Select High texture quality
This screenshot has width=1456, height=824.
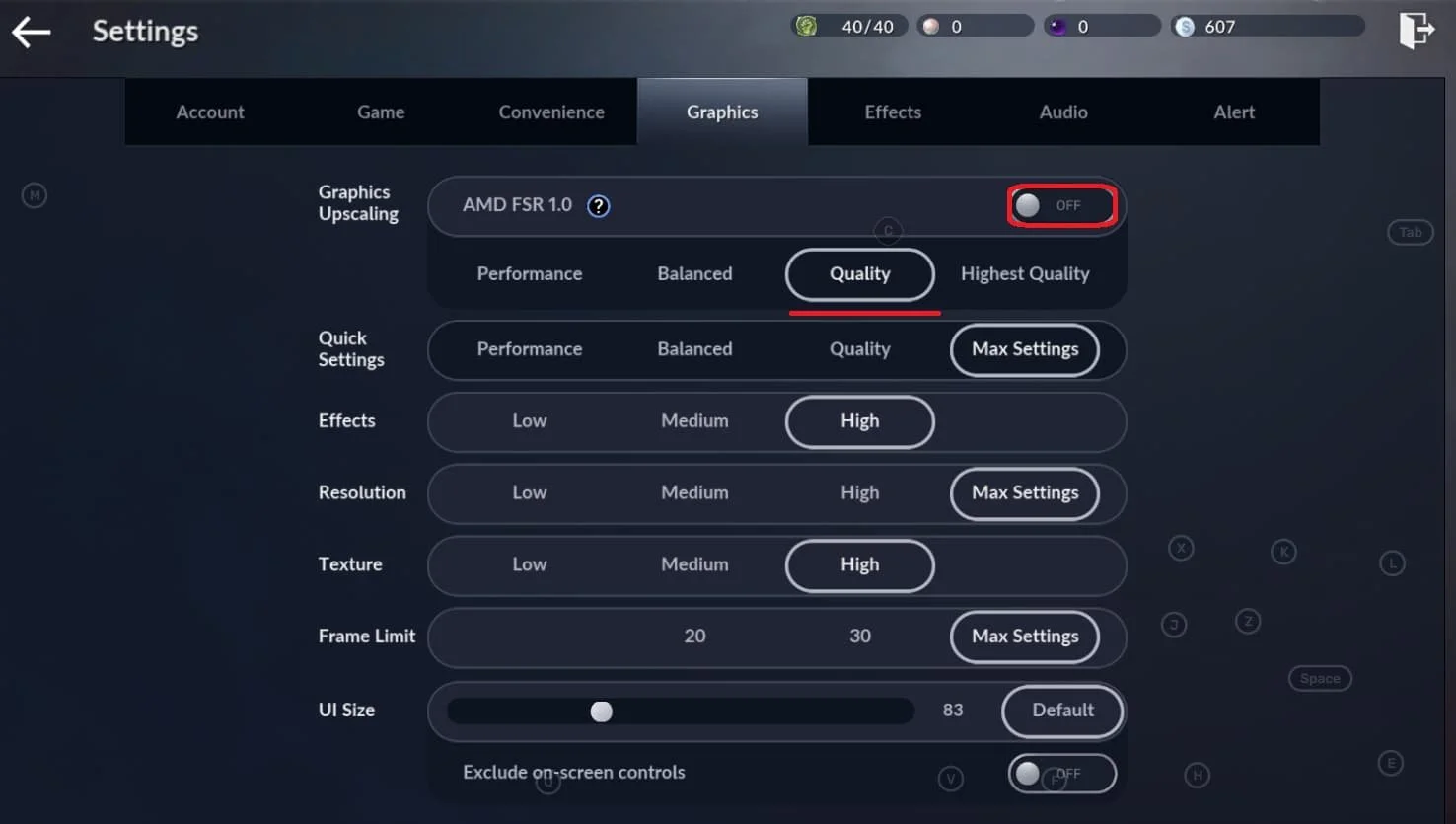pos(859,565)
